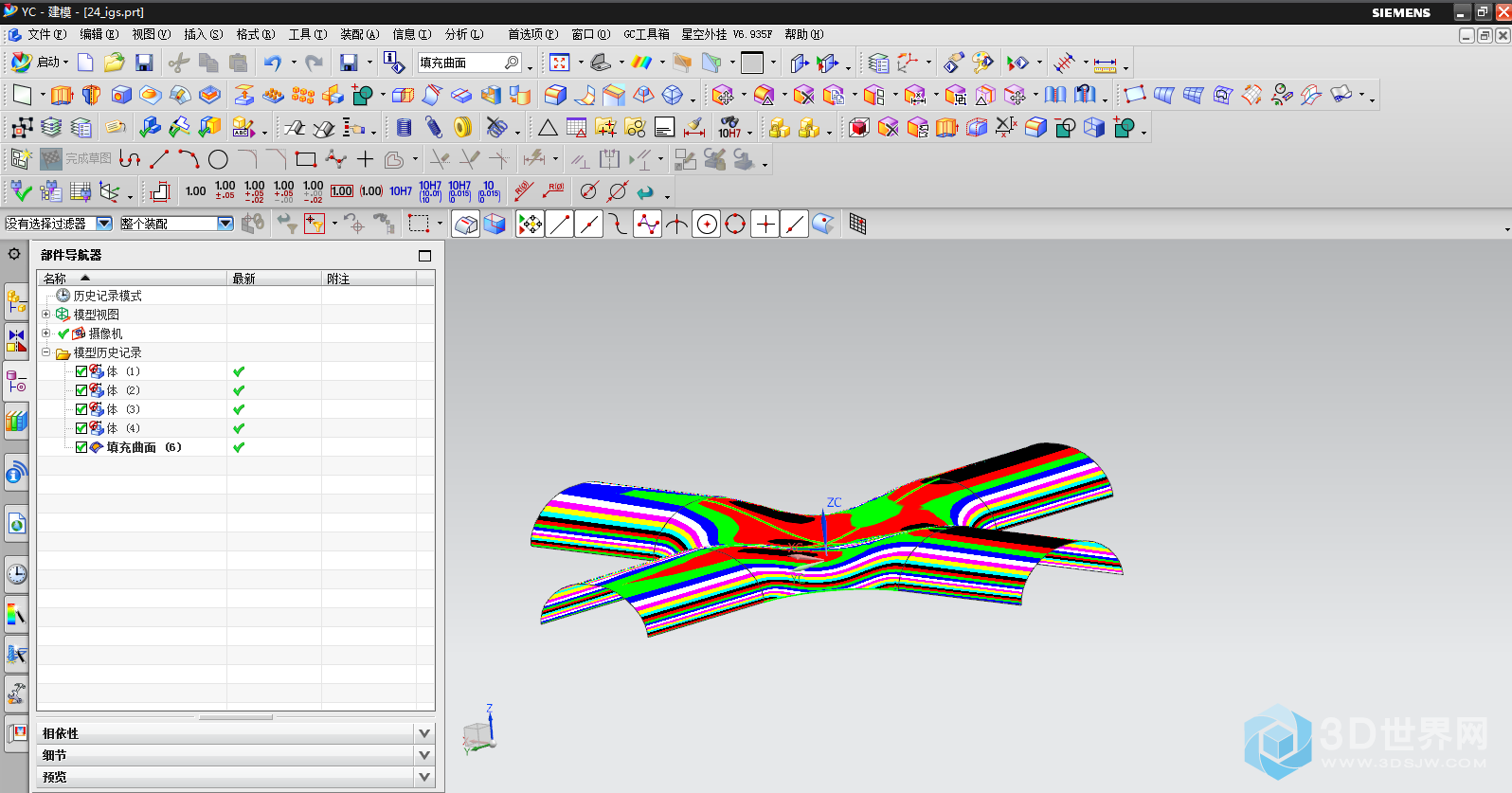The image size is (1512, 793).
Task: Click the History clock resource bar tab
Action: pyautogui.click(x=16, y=573)
